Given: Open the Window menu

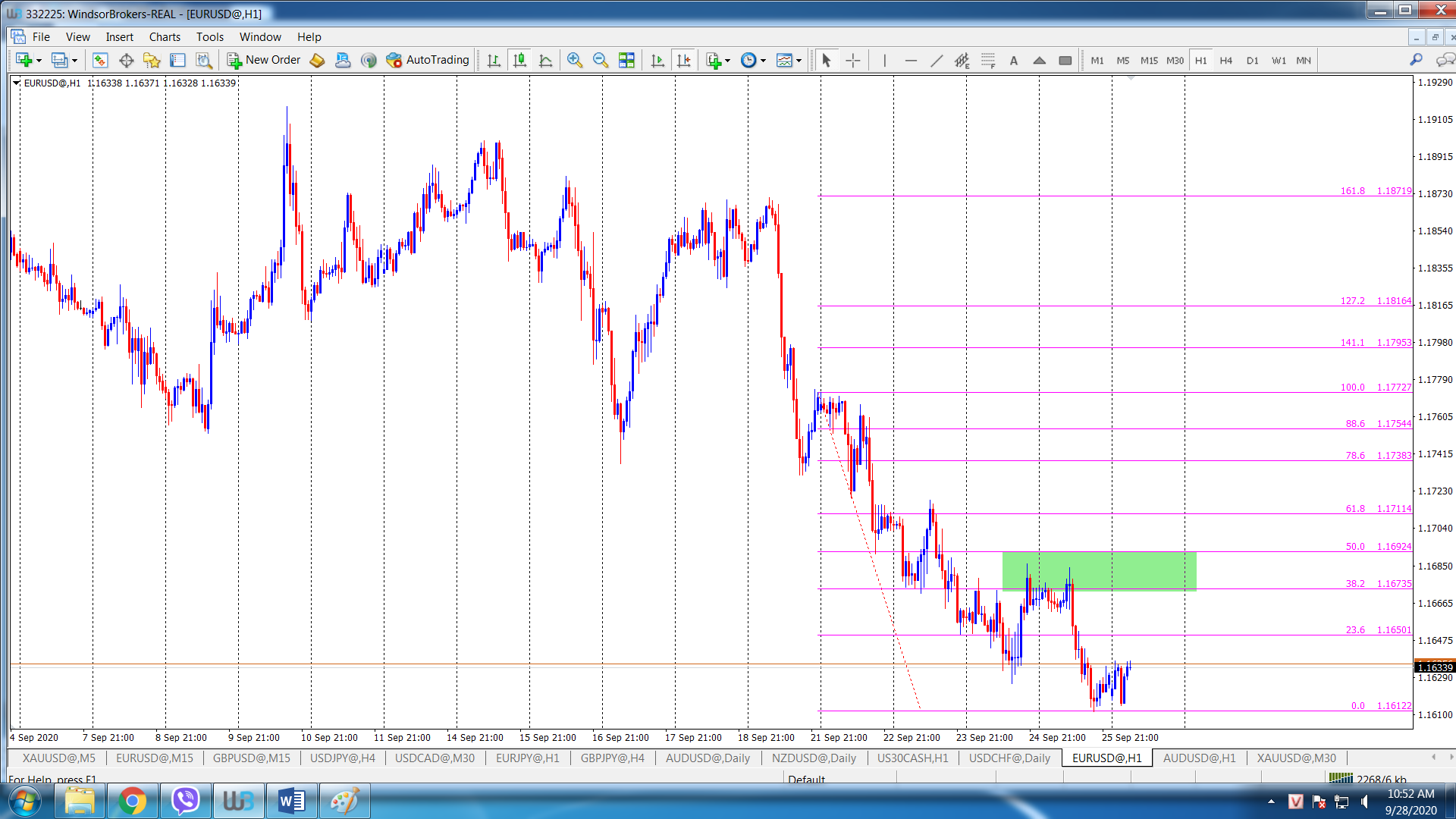Looking at the screenshot, I should [260, 36].
